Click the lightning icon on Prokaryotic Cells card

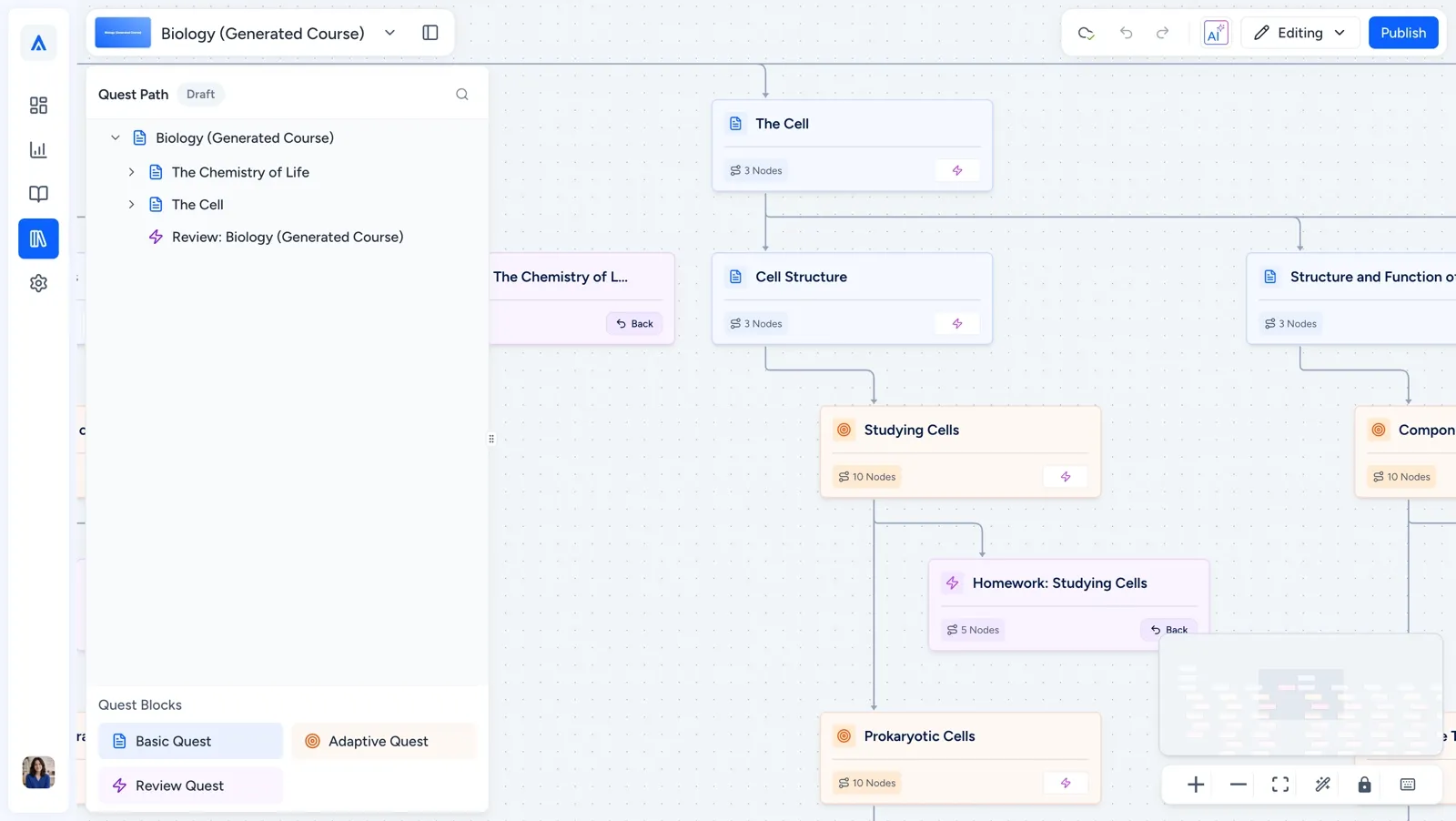coord(1066,783)
